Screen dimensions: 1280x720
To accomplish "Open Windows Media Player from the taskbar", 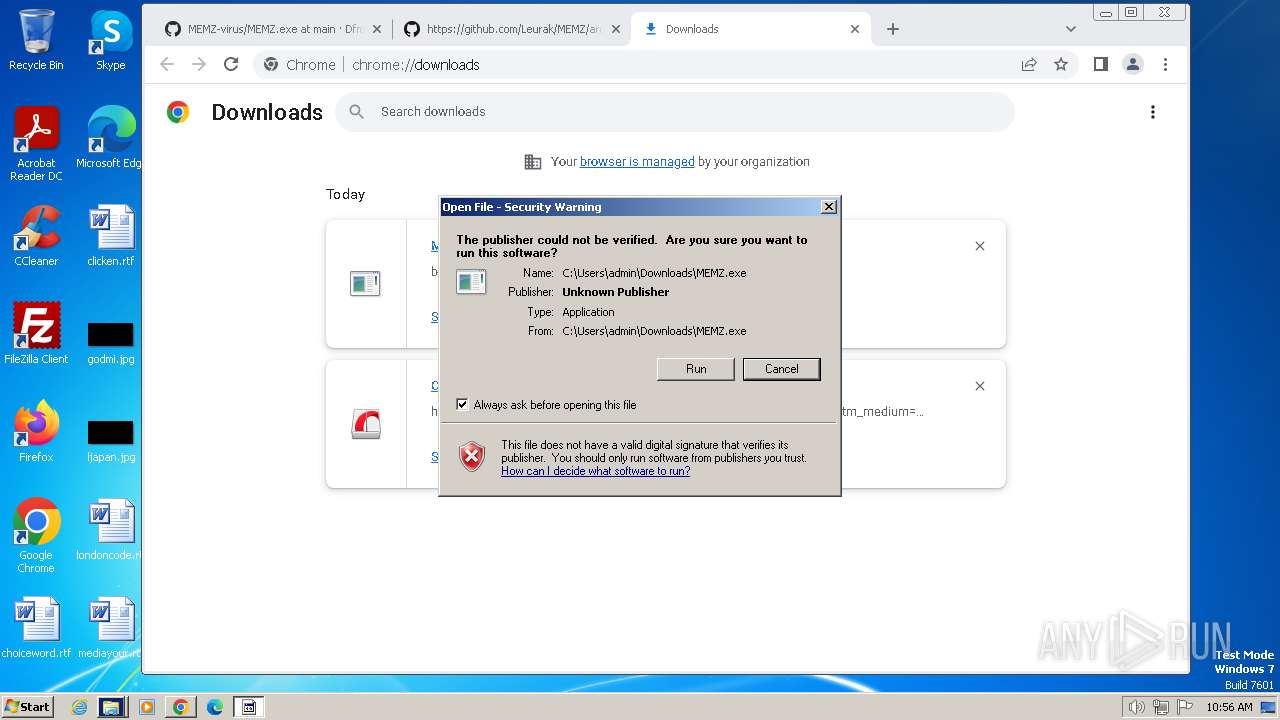I will (147, 707).
